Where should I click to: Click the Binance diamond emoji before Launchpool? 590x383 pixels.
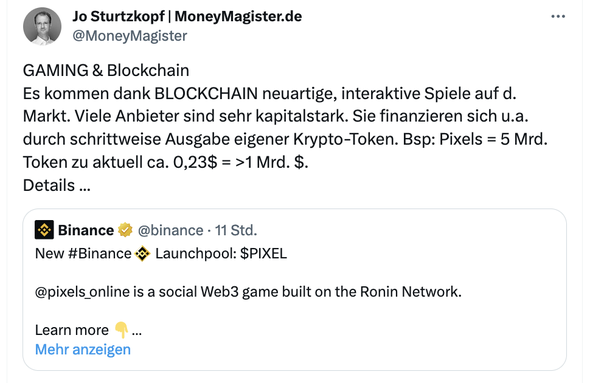click(143, 254)
